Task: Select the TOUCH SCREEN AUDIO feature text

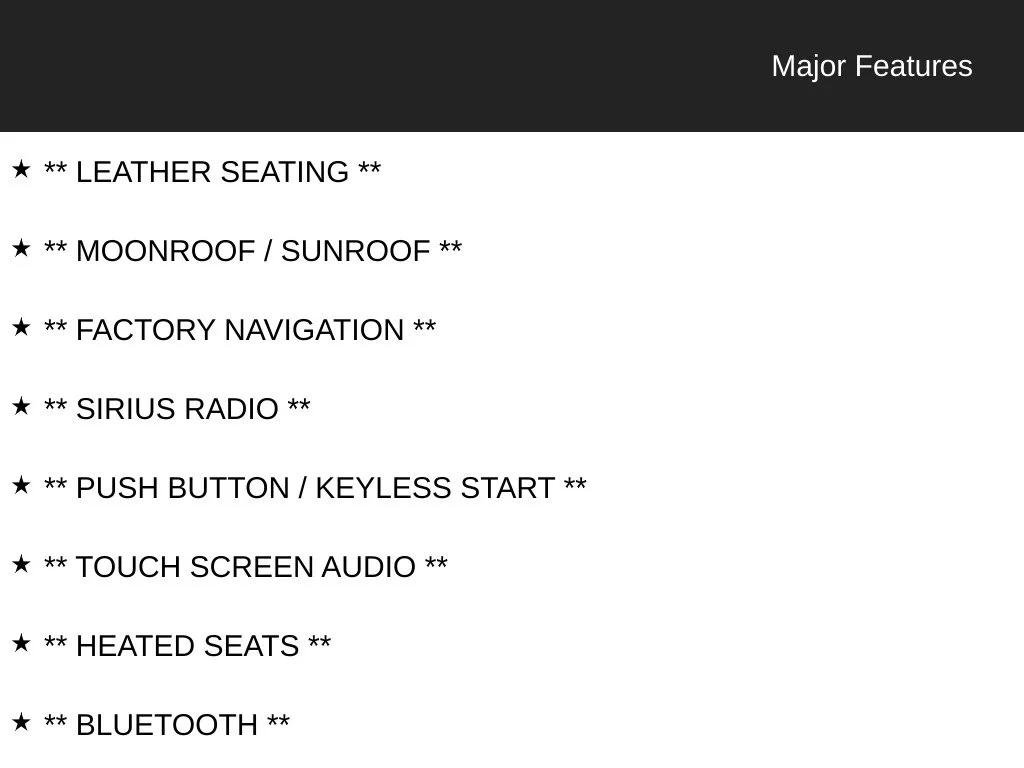Action: pyautogui.click(x=246, y=568)
